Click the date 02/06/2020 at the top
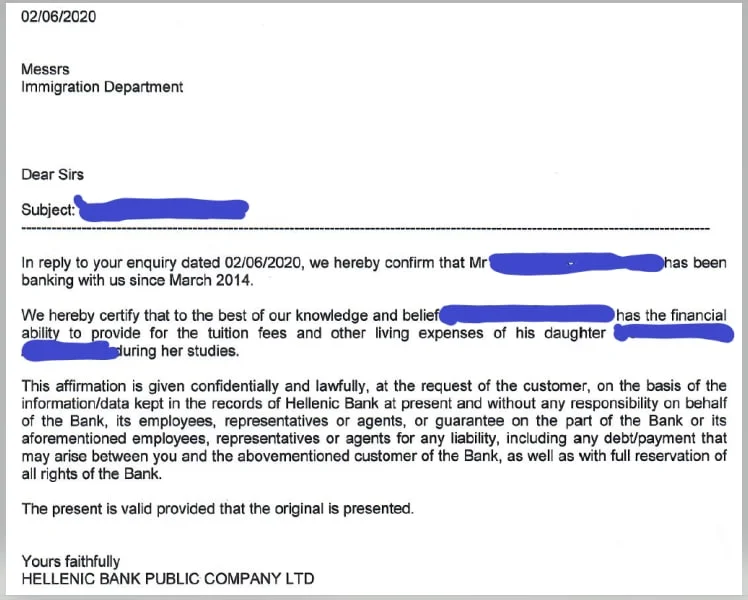The image size is (748, 600). [59, 16]
